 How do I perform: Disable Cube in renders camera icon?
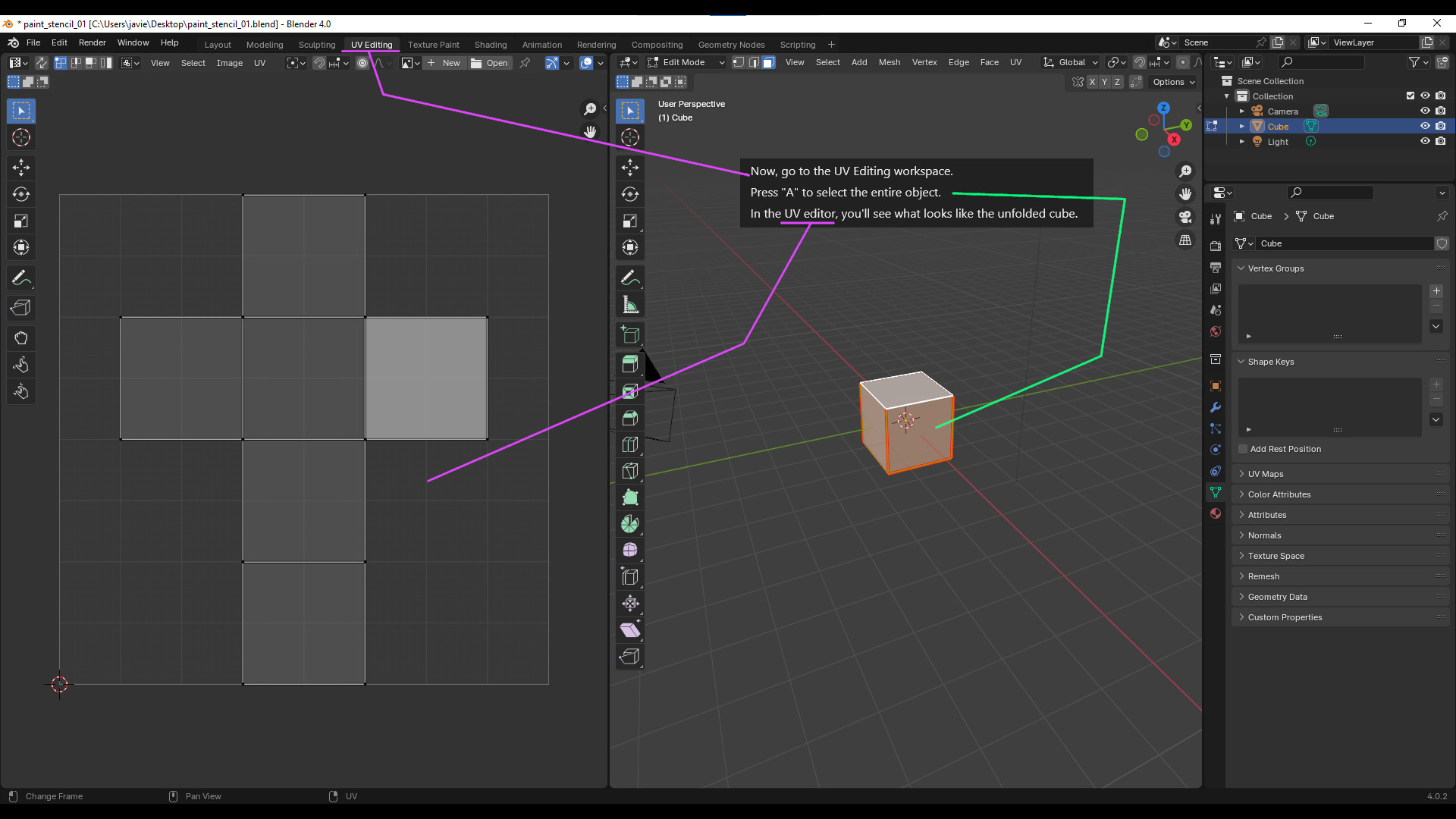coord(1440,126)
